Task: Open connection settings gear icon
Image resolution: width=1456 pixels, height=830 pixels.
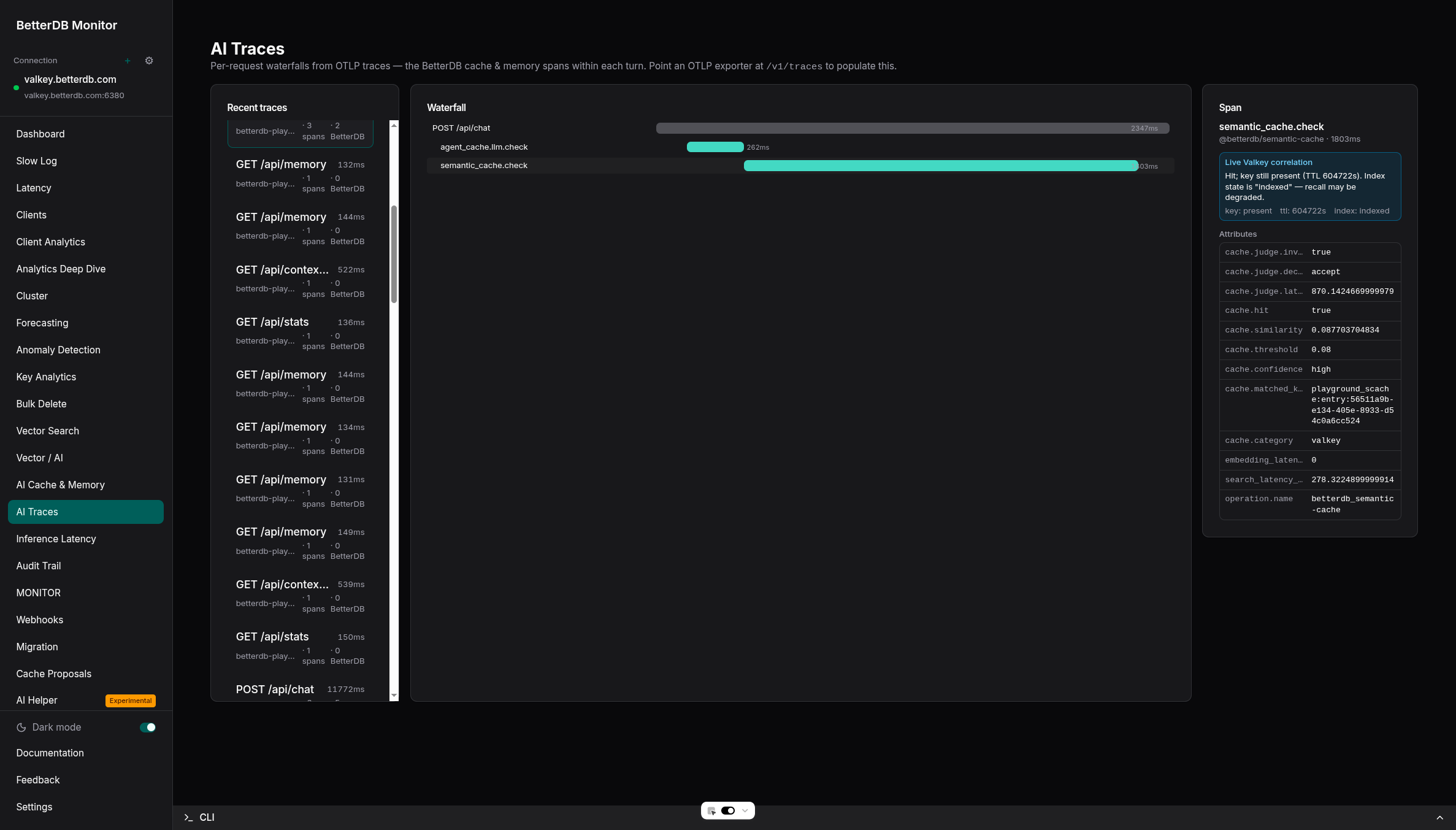Action: point(149,61)
